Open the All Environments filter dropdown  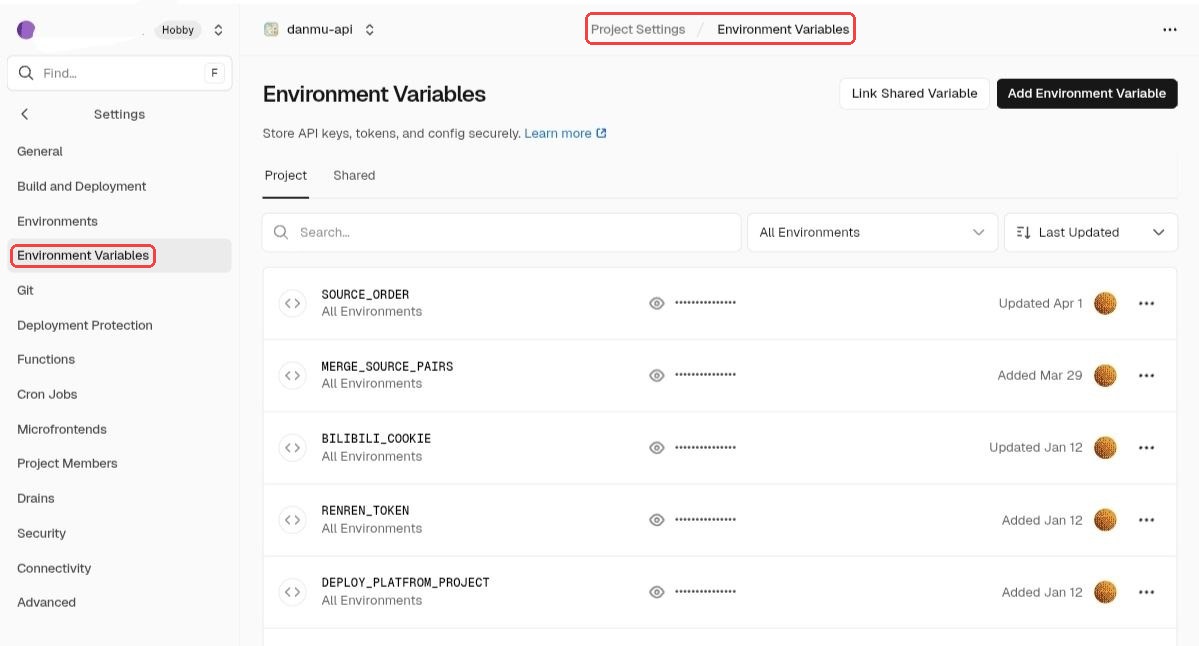pyautogui.click(x=871, y=232)
